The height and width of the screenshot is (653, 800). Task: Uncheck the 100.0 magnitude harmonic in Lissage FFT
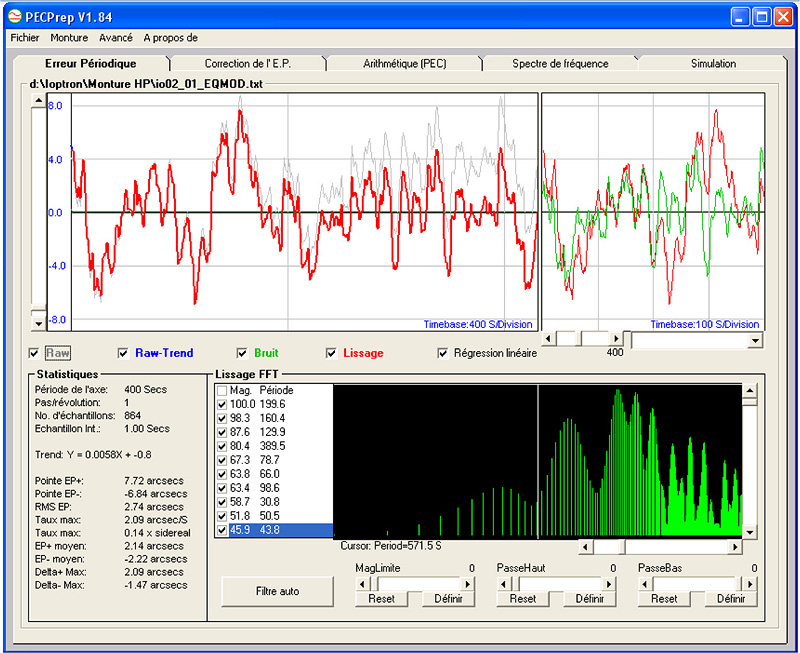tap(222, 404)
